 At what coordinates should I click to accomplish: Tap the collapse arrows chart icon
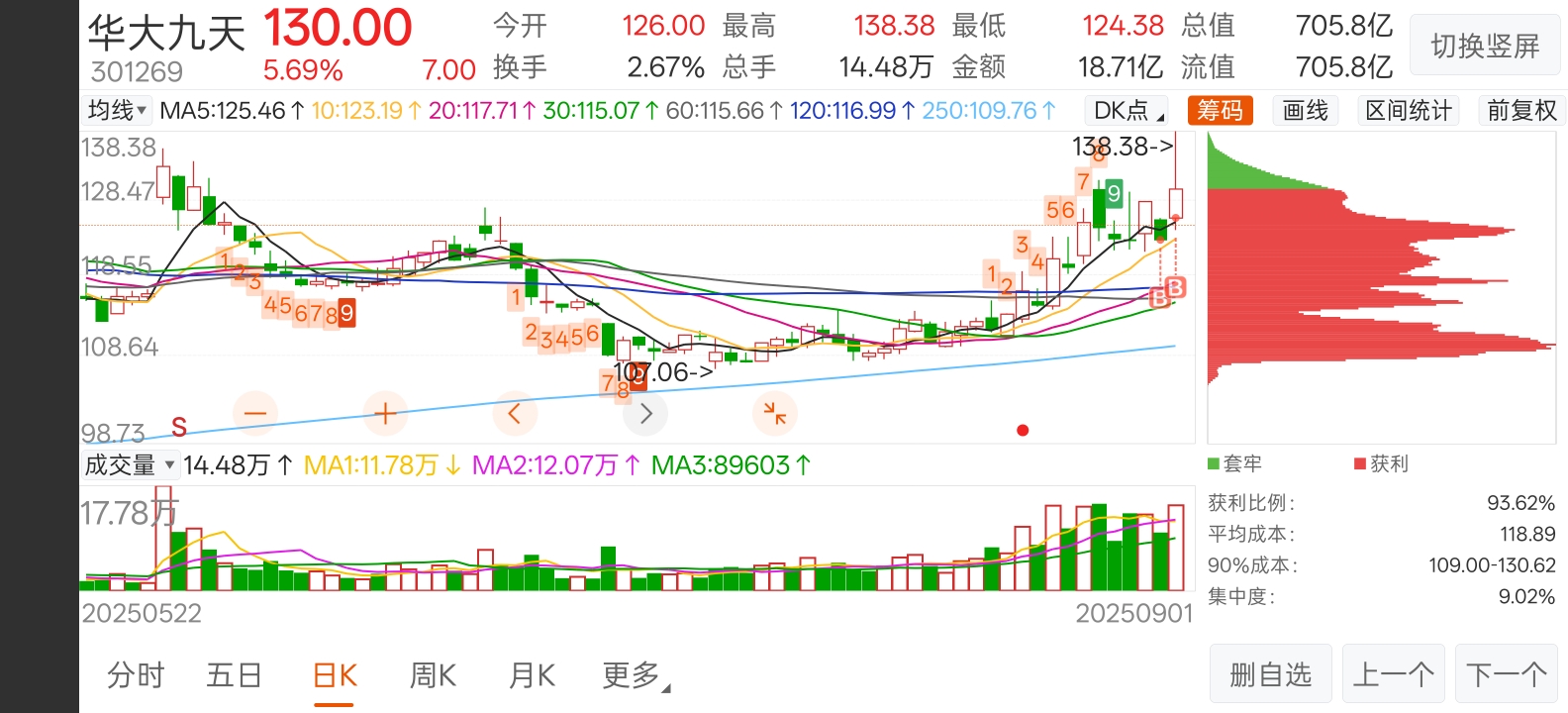click(775, 413)
